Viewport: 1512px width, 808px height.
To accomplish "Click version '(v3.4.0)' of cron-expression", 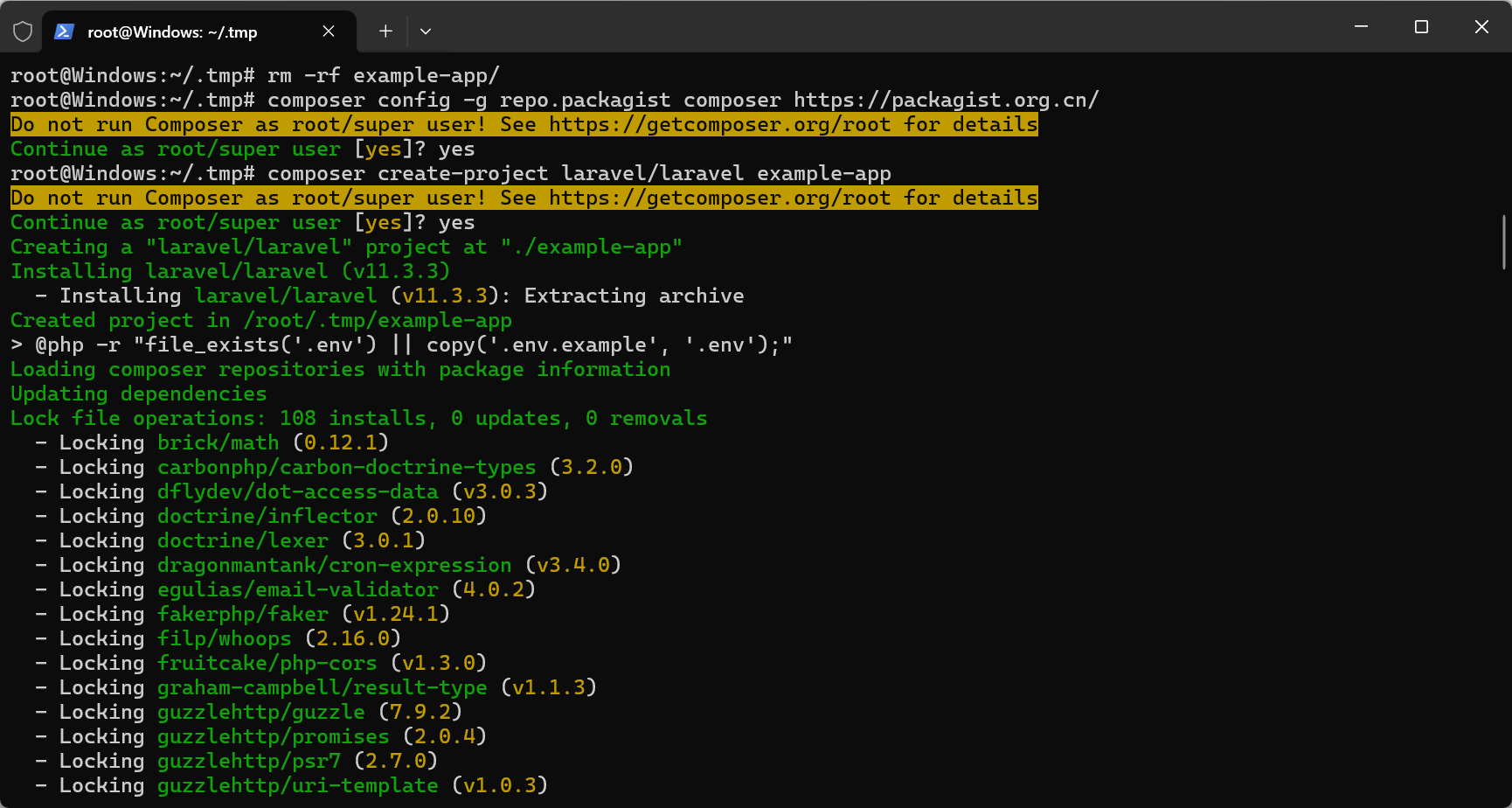I will [573, 565].
